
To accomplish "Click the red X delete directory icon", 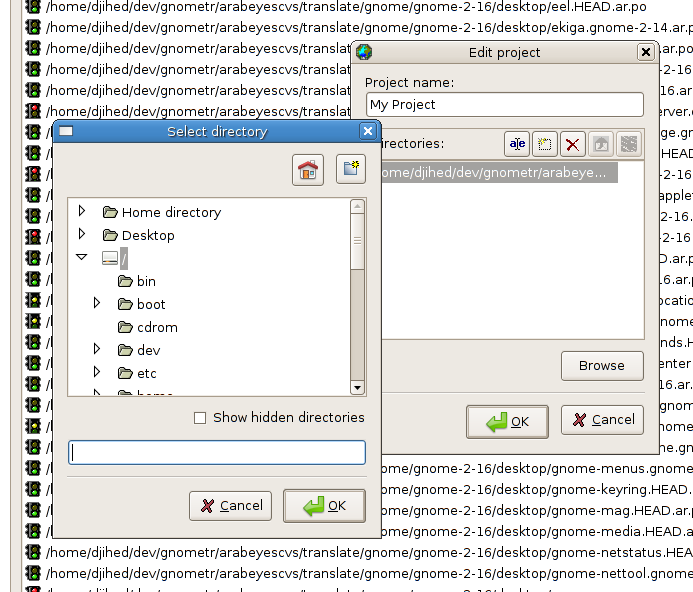I will tap(573, 144).
